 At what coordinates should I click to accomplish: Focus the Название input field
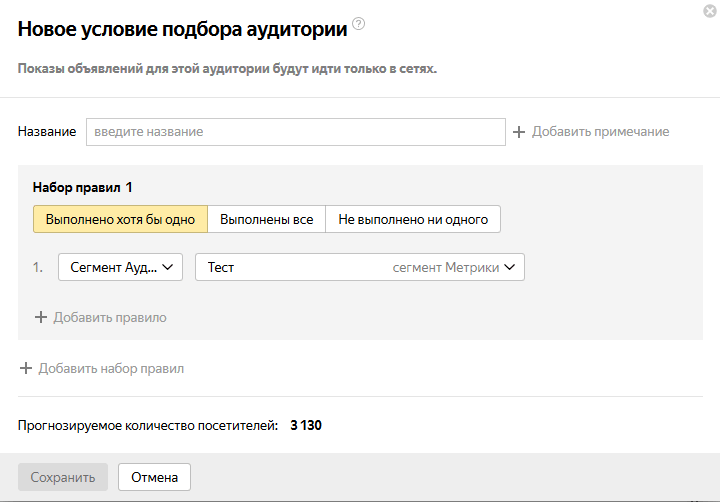point(295,132)
